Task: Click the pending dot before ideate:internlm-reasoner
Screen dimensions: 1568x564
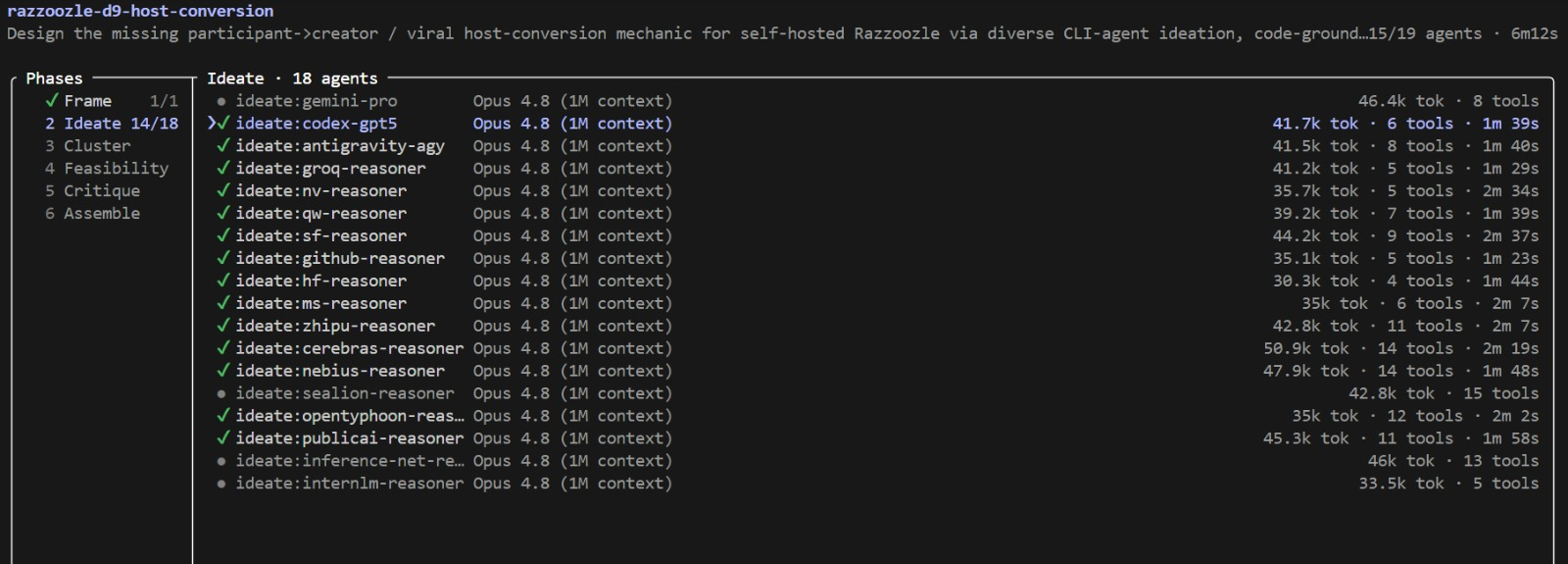Action: 221,484
